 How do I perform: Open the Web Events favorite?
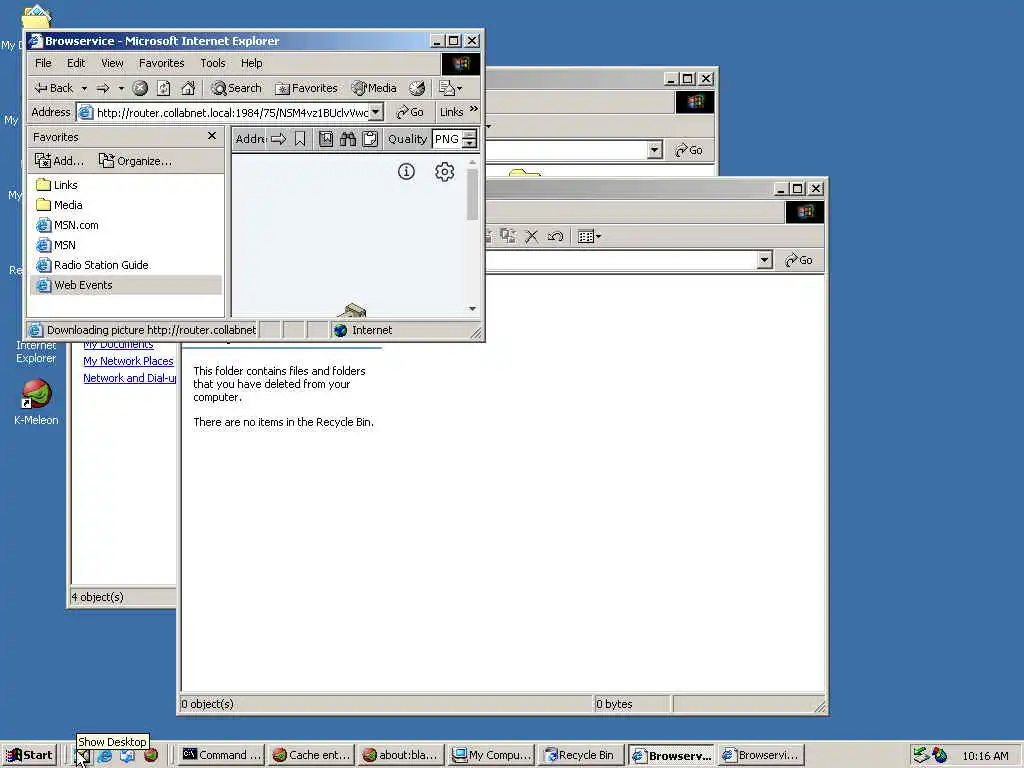[x=126, y=285]
